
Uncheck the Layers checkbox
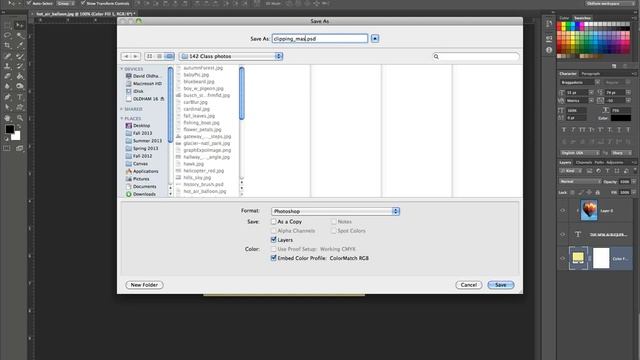click(273, 240)
